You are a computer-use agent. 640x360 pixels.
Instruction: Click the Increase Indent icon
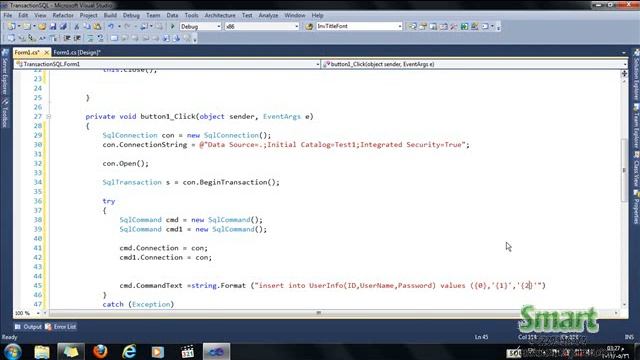[77, 38]
